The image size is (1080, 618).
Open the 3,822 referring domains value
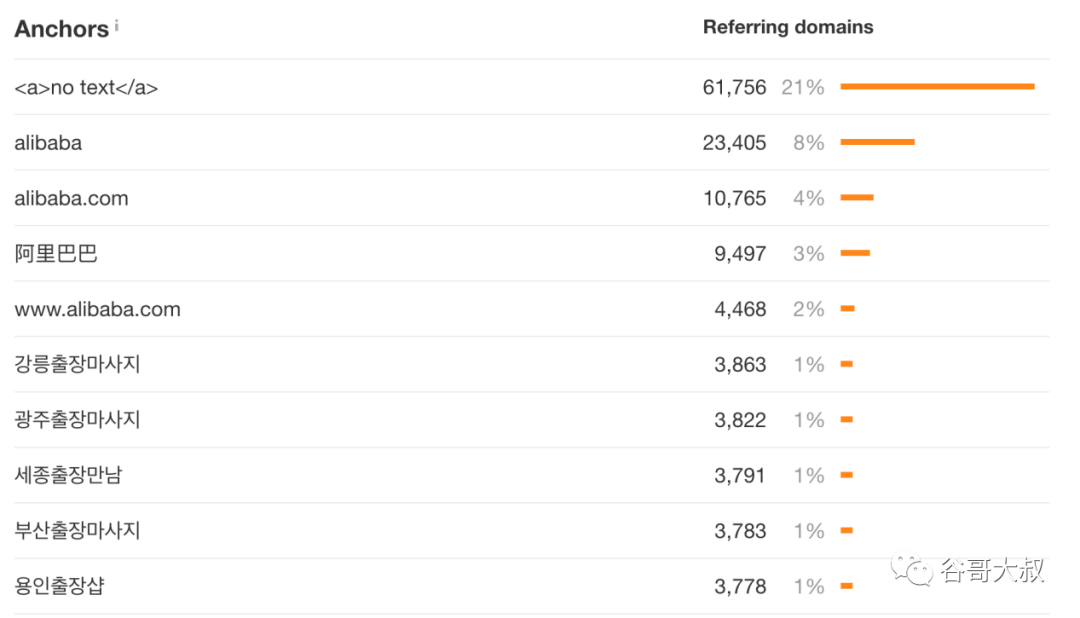click(x=740, y=420)
